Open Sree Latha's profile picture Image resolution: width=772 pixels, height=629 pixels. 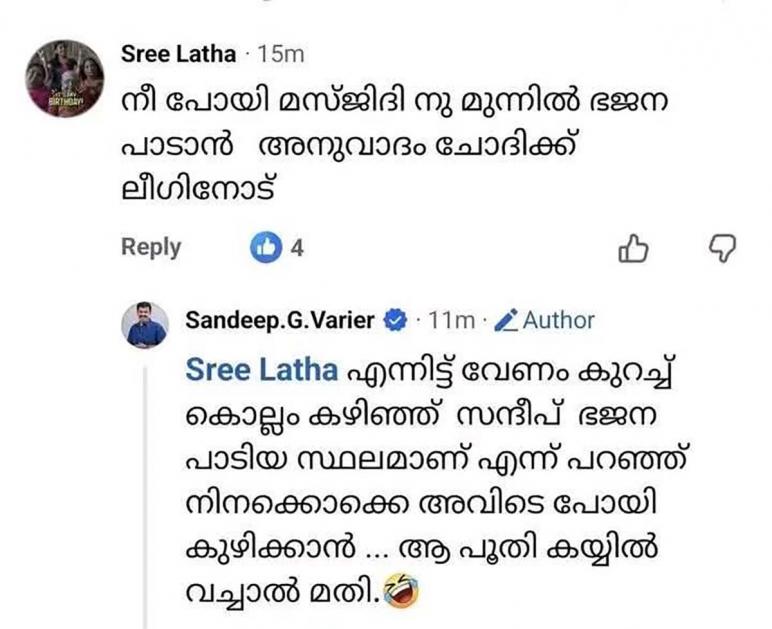coord(65,79)
